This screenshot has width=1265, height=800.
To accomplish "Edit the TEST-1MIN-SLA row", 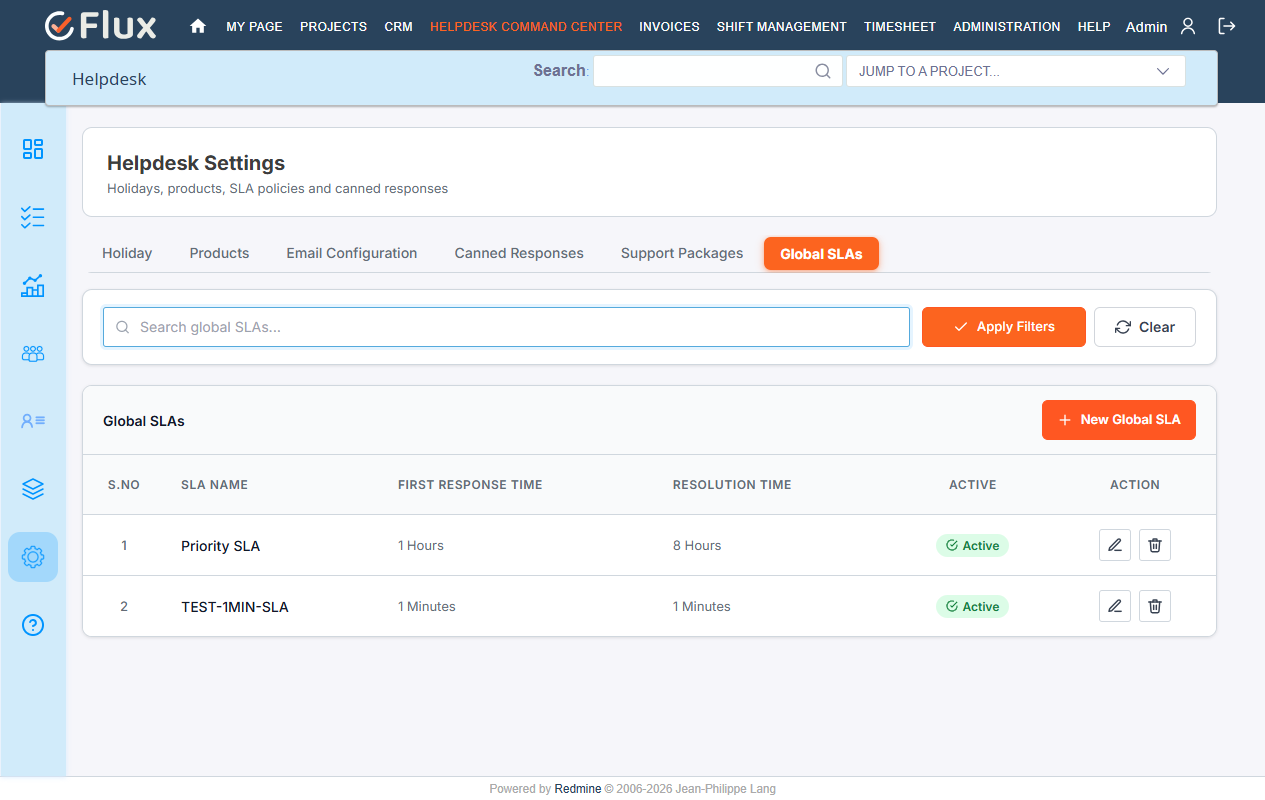I will click(x=1115, y=606).
